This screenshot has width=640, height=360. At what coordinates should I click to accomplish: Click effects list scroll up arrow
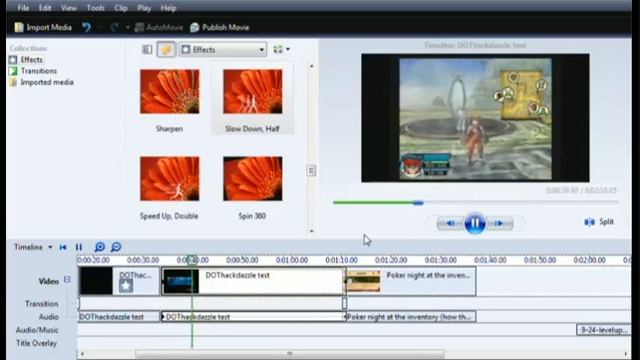click(x=311, y=66)
